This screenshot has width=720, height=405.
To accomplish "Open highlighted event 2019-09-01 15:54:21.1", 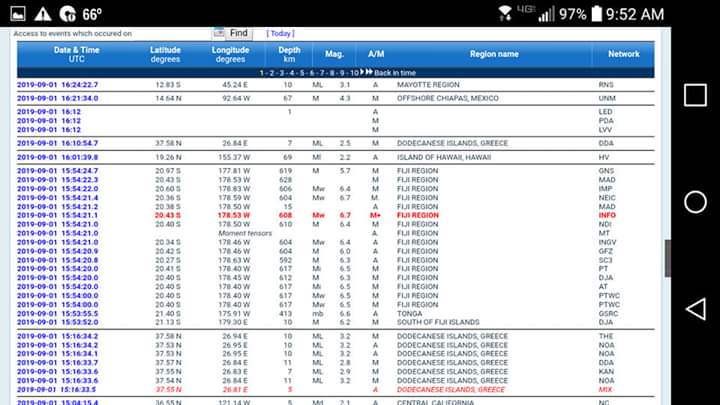I will [57, 215].
